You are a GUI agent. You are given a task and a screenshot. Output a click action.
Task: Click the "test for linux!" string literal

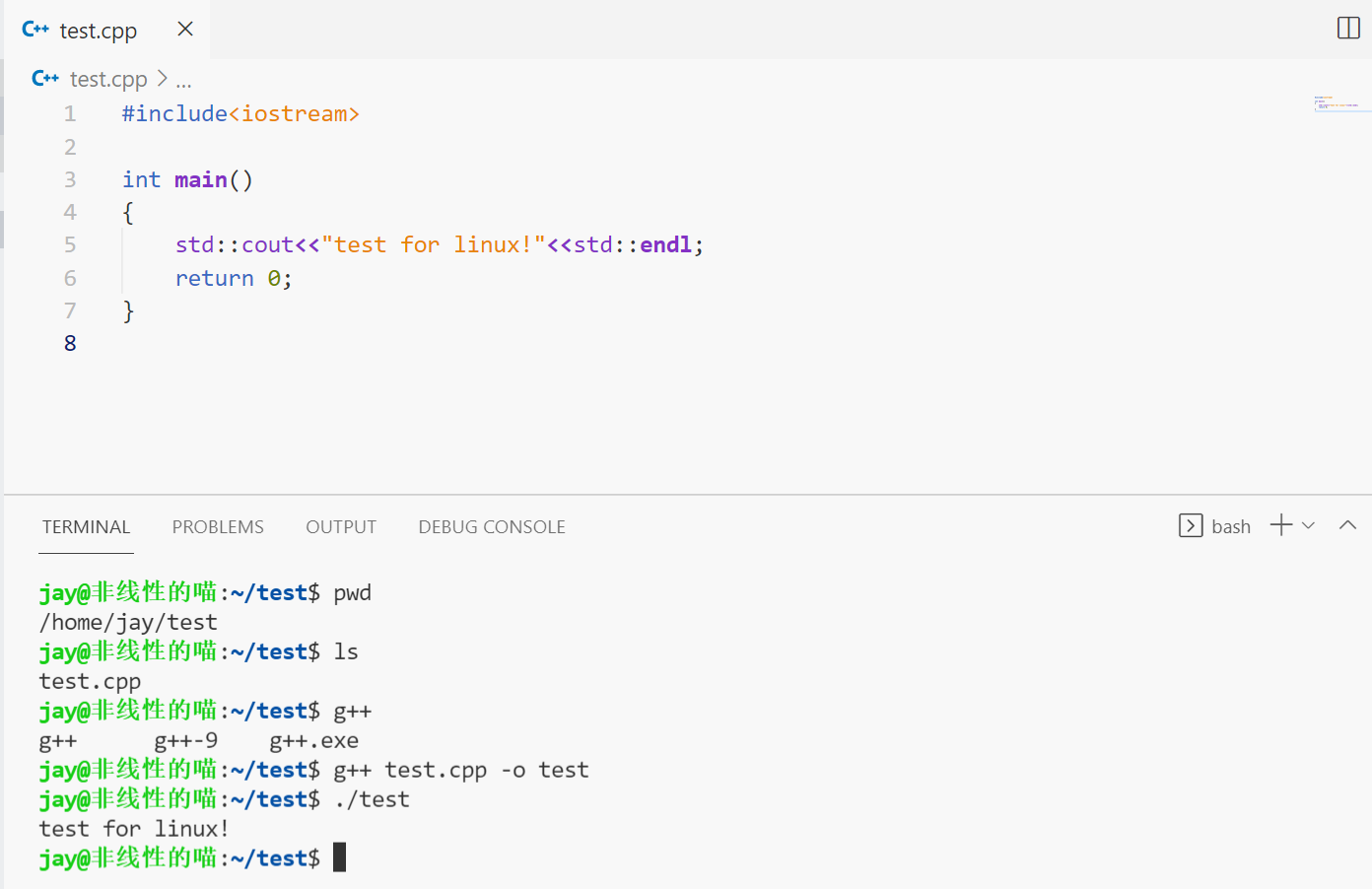click(x=434, y=244)
